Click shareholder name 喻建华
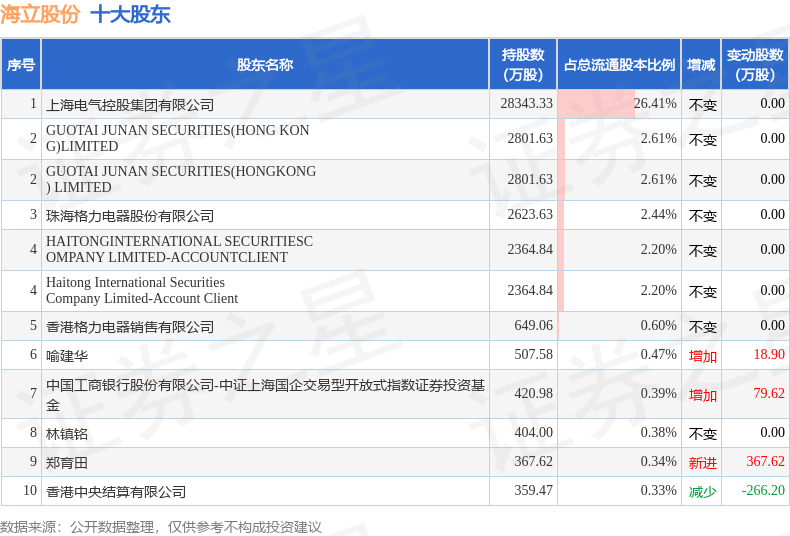 click(67, 356)
